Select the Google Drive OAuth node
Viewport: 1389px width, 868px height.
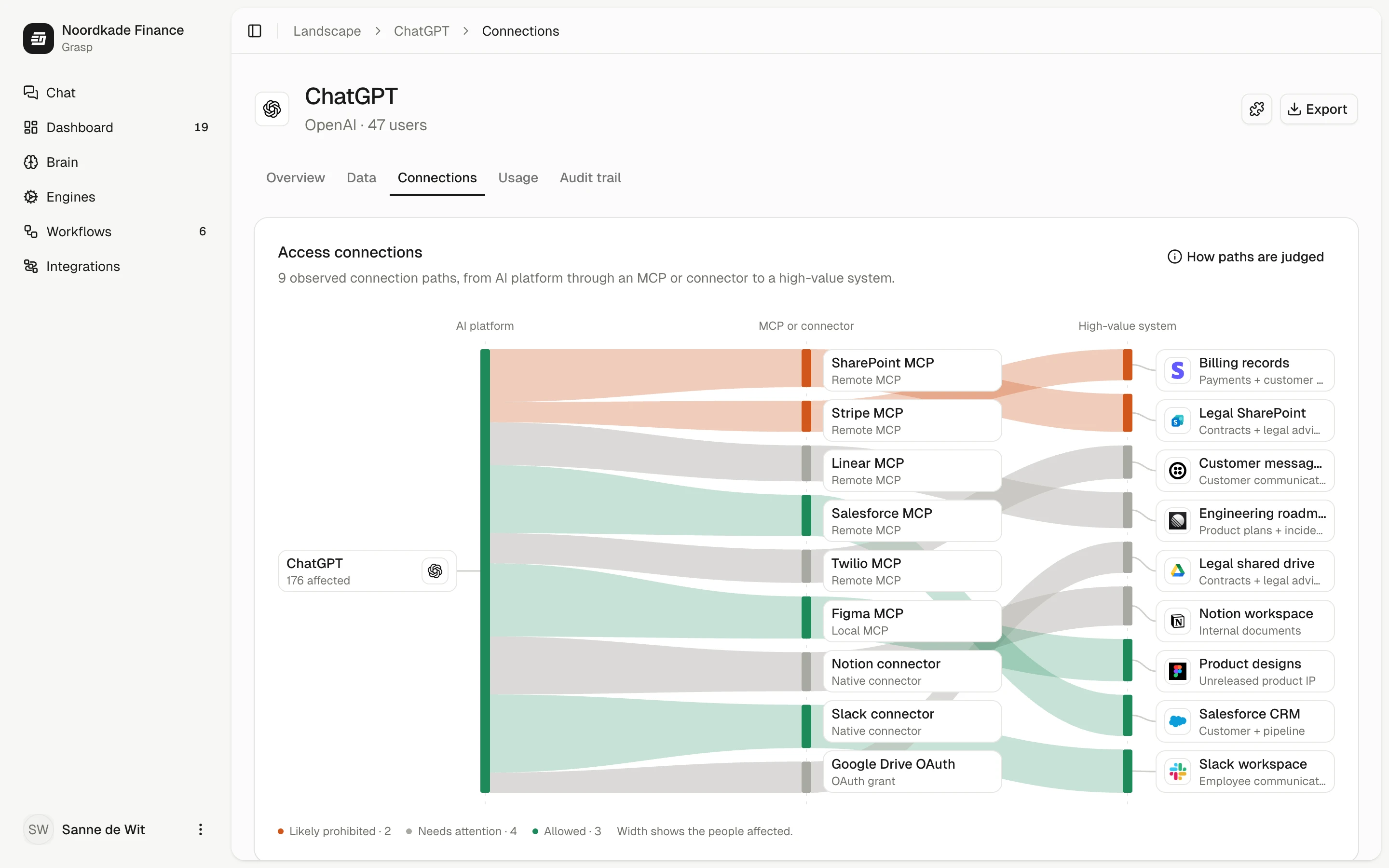click(x=912, y=772)
